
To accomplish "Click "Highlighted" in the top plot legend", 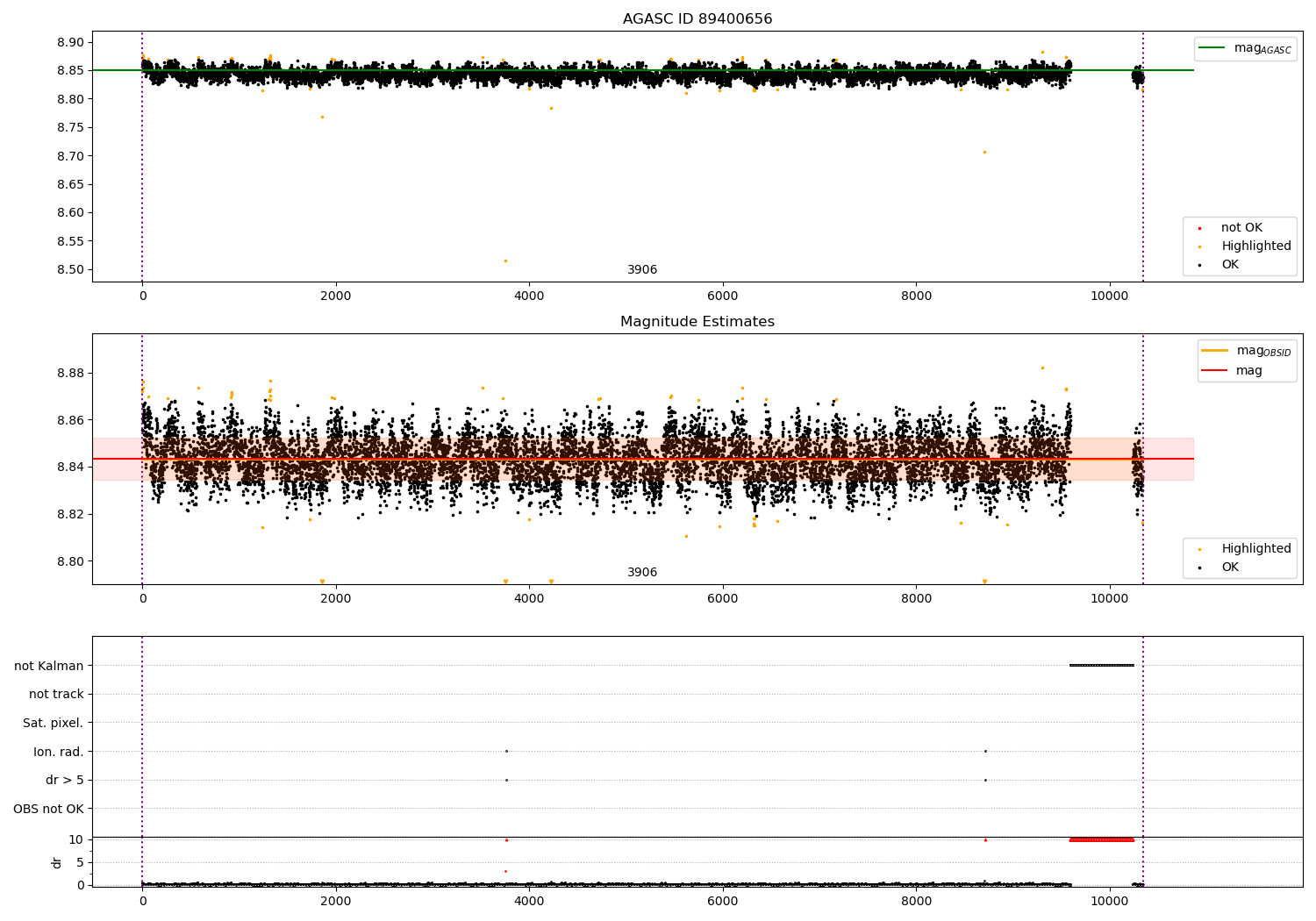I will [1256, 246].
